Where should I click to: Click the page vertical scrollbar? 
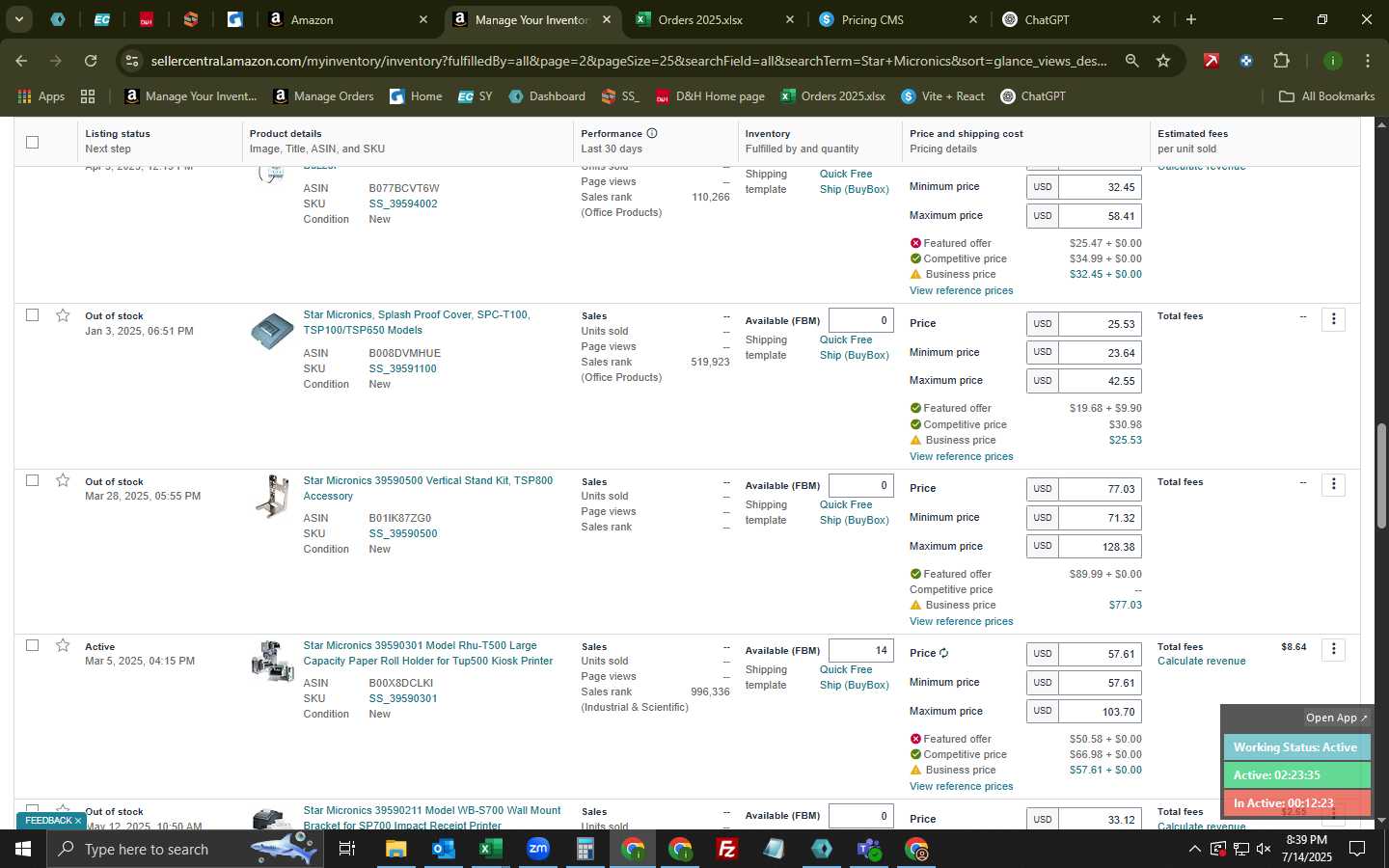tap(1381, 476)
